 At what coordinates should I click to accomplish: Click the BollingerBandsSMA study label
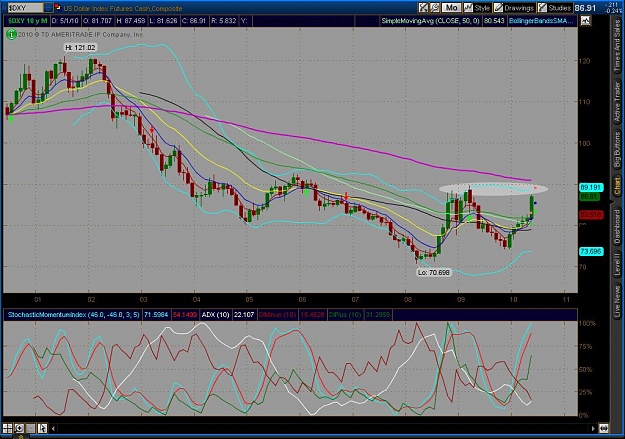[x=540, y=21]
